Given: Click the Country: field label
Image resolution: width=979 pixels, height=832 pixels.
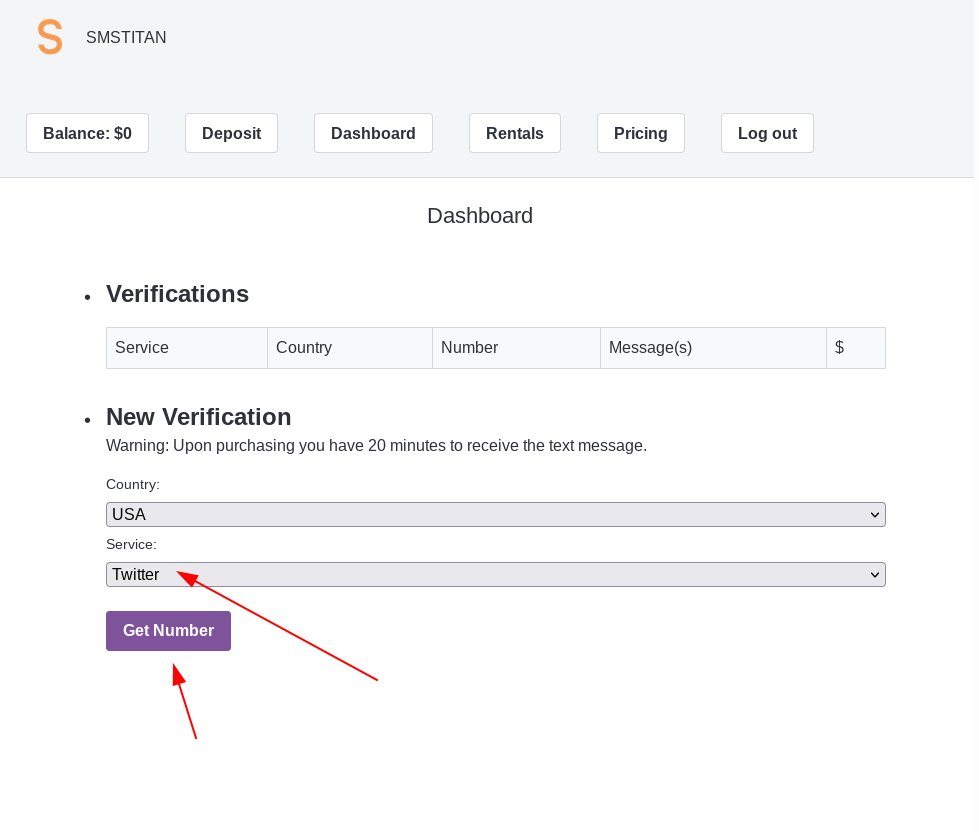Looking at the screenshot, I should click(133, 484).
